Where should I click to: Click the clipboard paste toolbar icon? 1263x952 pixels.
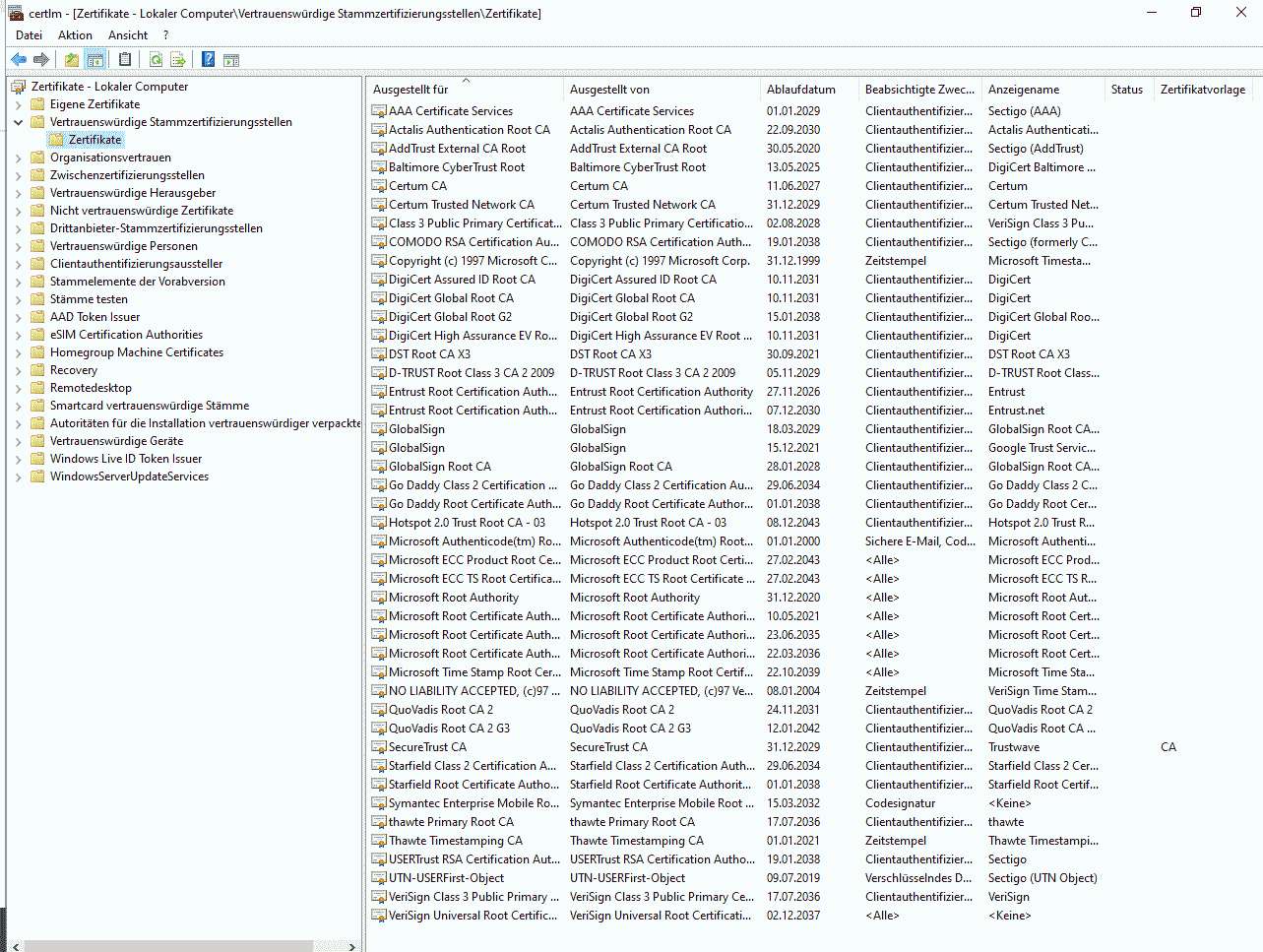pyautogui.click(x=125, y=60)
